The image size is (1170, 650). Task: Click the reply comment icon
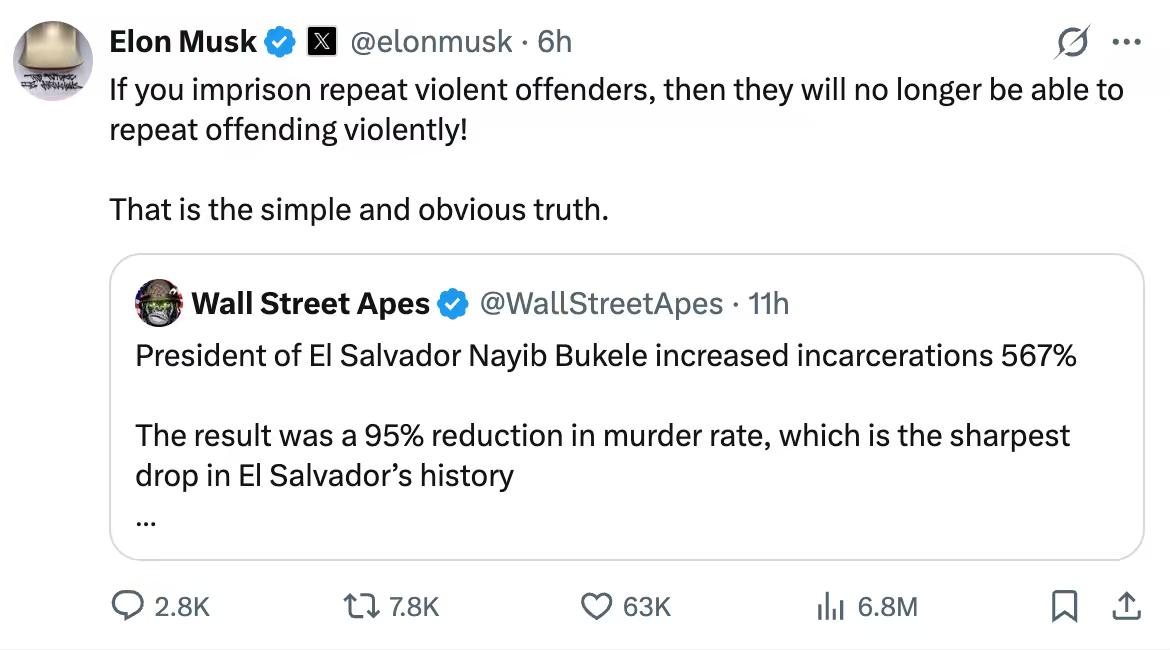click(x=128, y=606)
